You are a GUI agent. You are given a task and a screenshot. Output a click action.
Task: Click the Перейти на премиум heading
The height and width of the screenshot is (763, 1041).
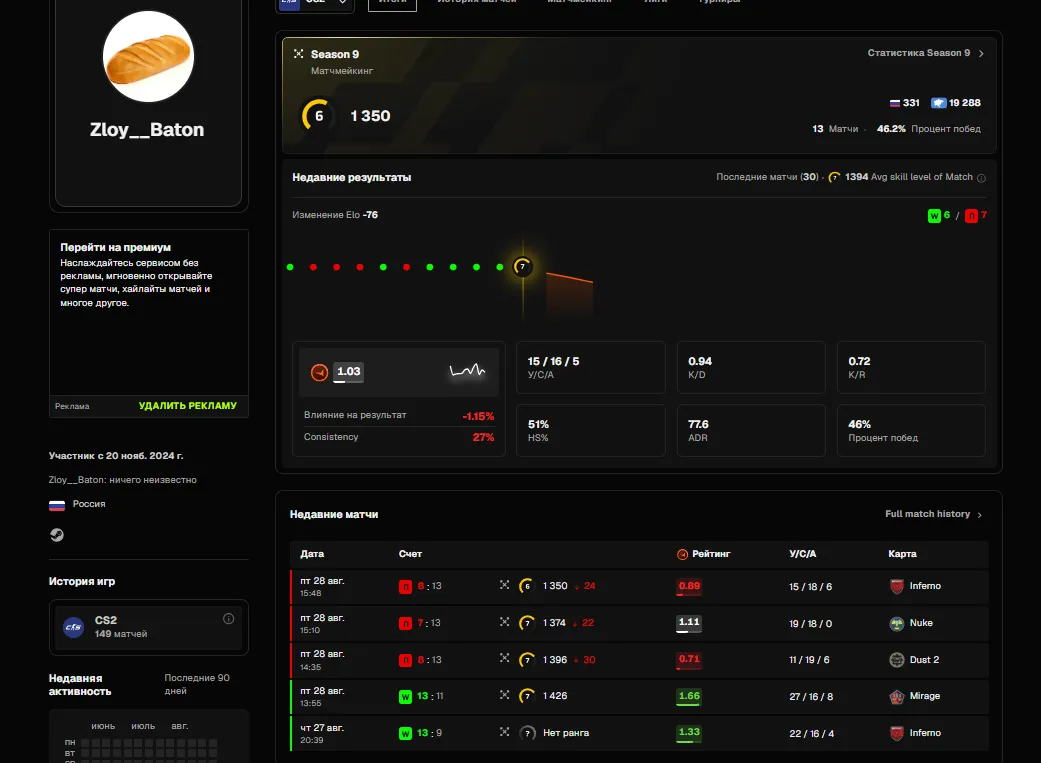[116, 248]
